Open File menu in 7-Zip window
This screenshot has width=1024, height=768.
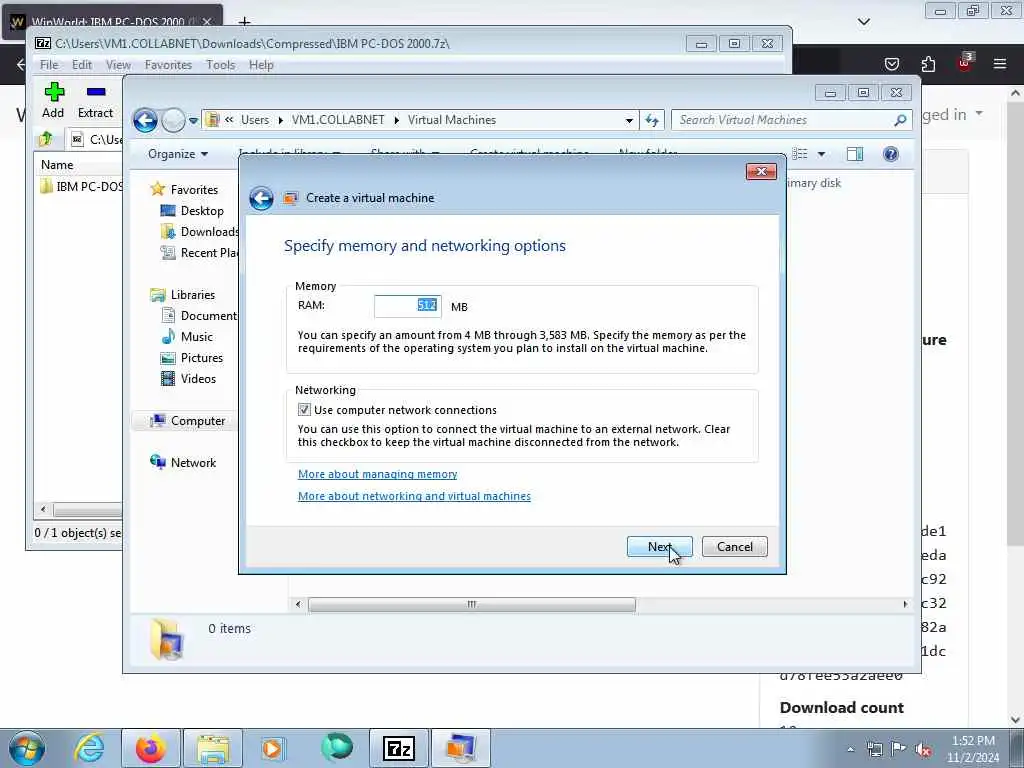[49, 65]
